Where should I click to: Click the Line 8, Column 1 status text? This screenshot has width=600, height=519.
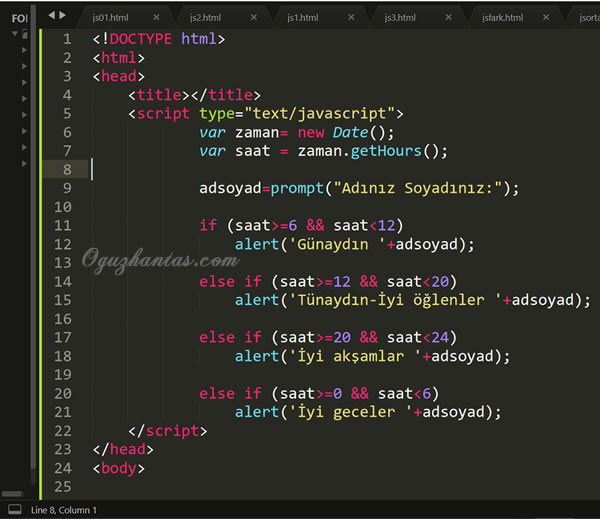point(64,510)
